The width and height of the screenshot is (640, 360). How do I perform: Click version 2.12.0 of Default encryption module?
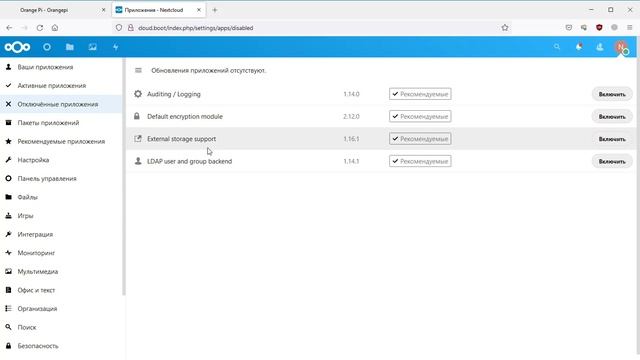[351, 116]
